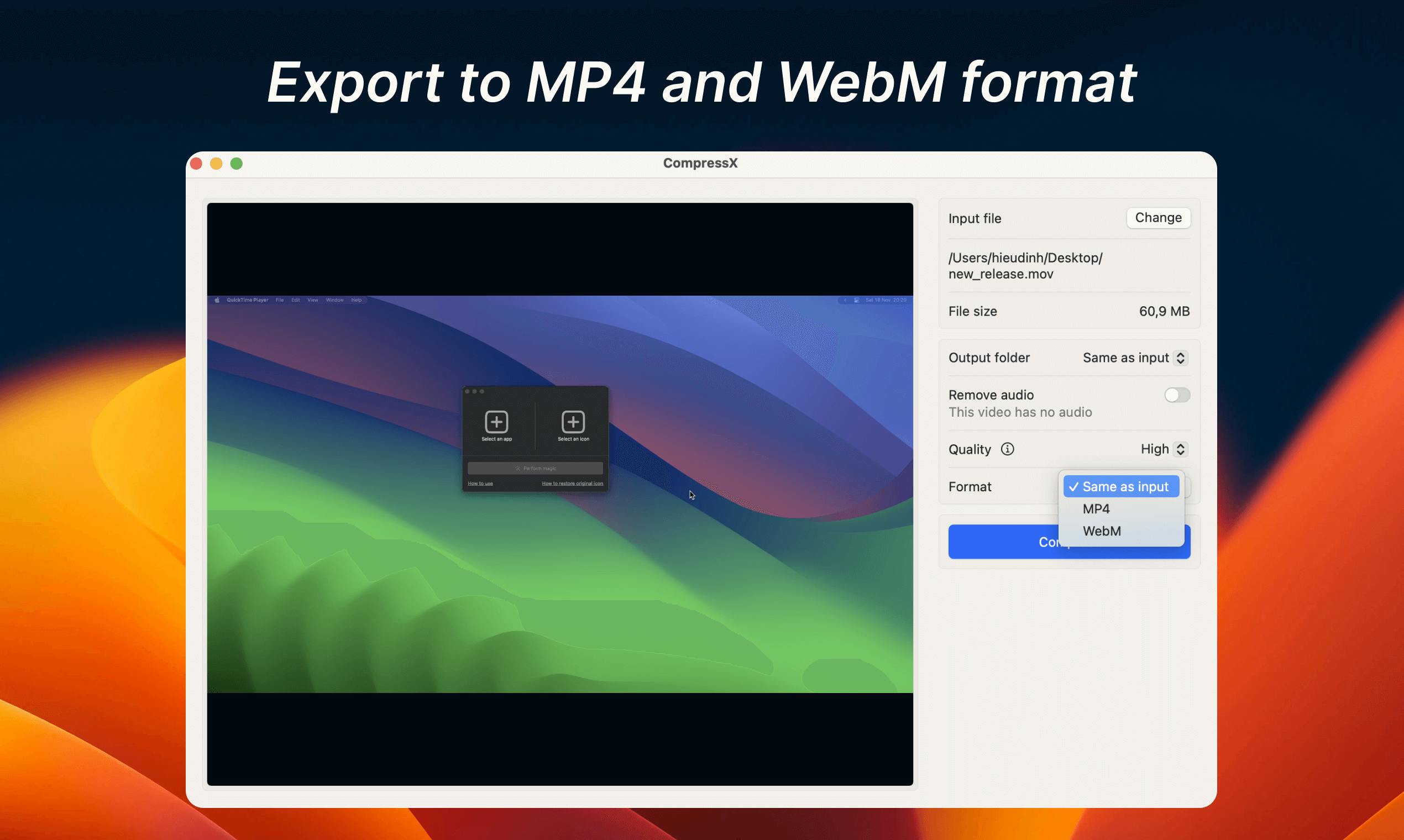Select MP4 from the Format menu
The height and width of the screenshot is (840, 1404).
[x=1121, y=509]
